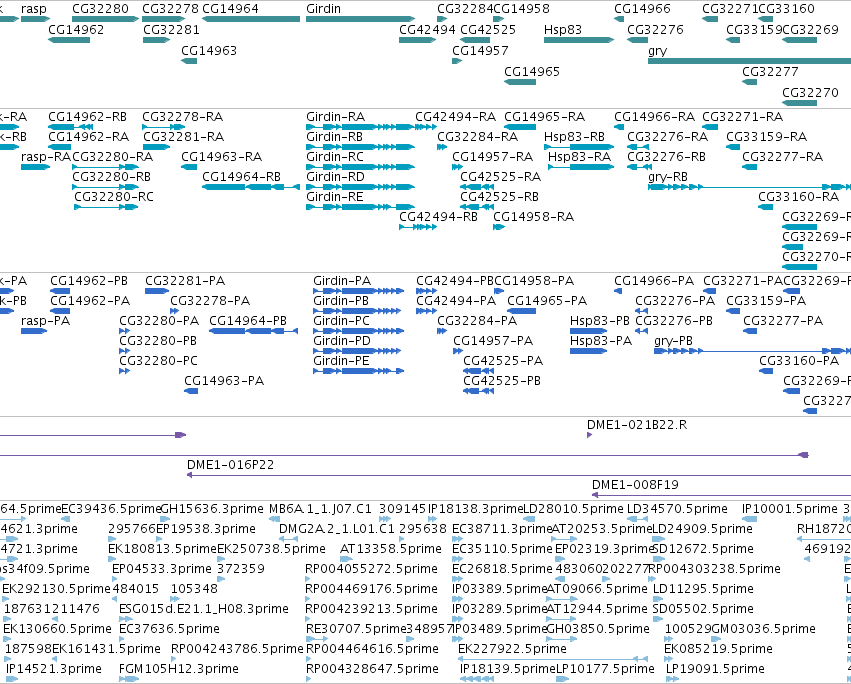Select protein Girdin-PA
Image resolution: width=851 pixels, height=684 pixels.
tap(359, 292)
